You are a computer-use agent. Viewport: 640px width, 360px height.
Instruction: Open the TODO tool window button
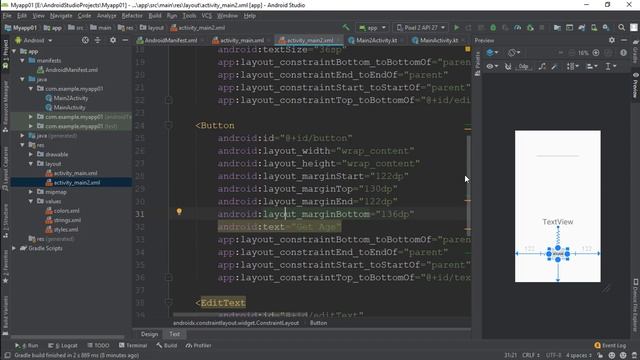[x=99, y=345]
